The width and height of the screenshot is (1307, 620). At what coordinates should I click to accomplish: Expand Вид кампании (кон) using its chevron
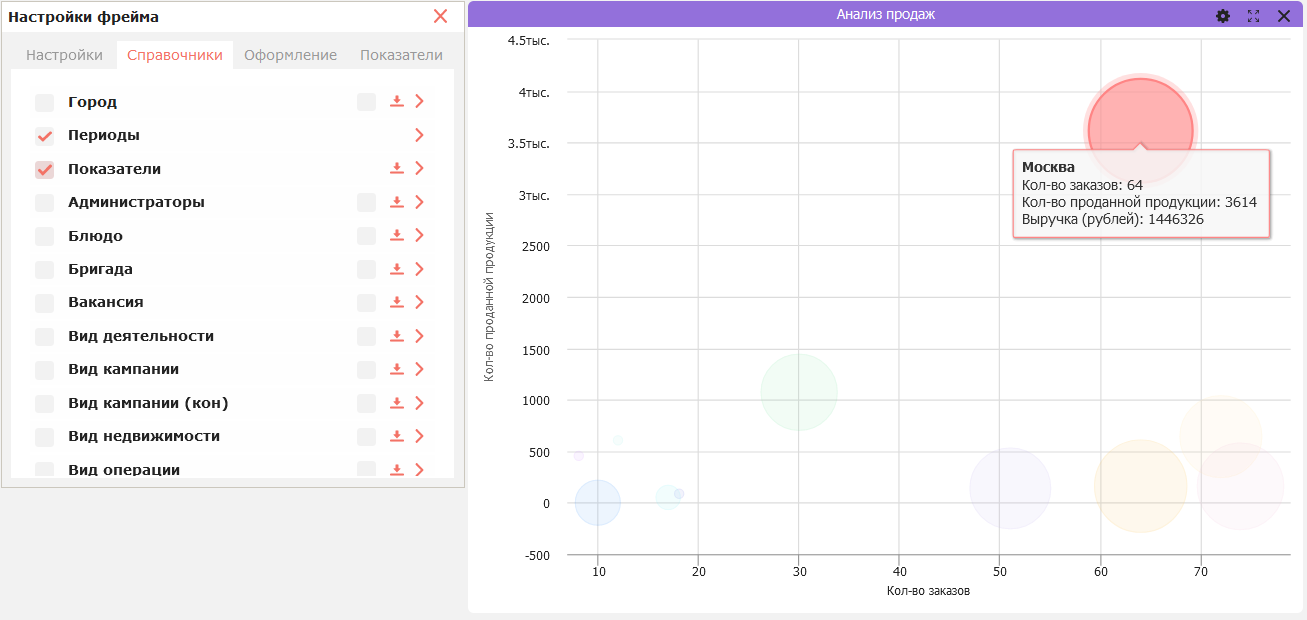point(419,403)
